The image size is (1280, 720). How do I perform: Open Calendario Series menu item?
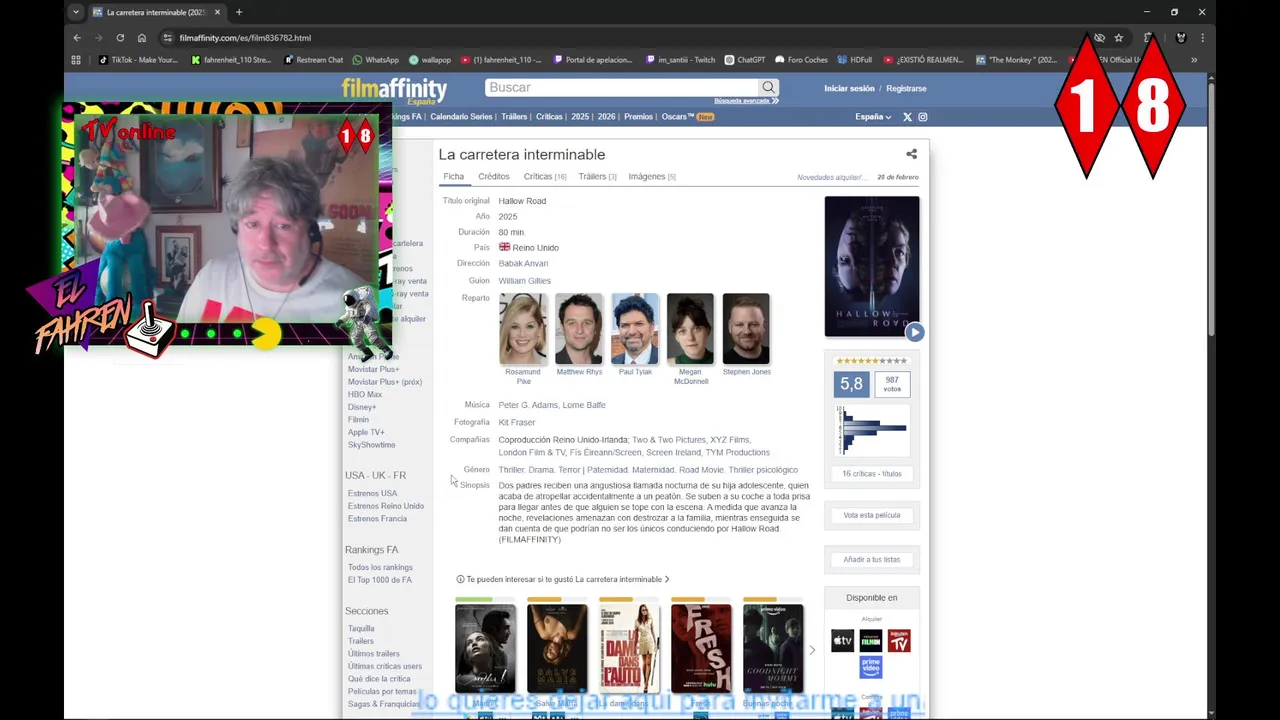tap(461, 117)
